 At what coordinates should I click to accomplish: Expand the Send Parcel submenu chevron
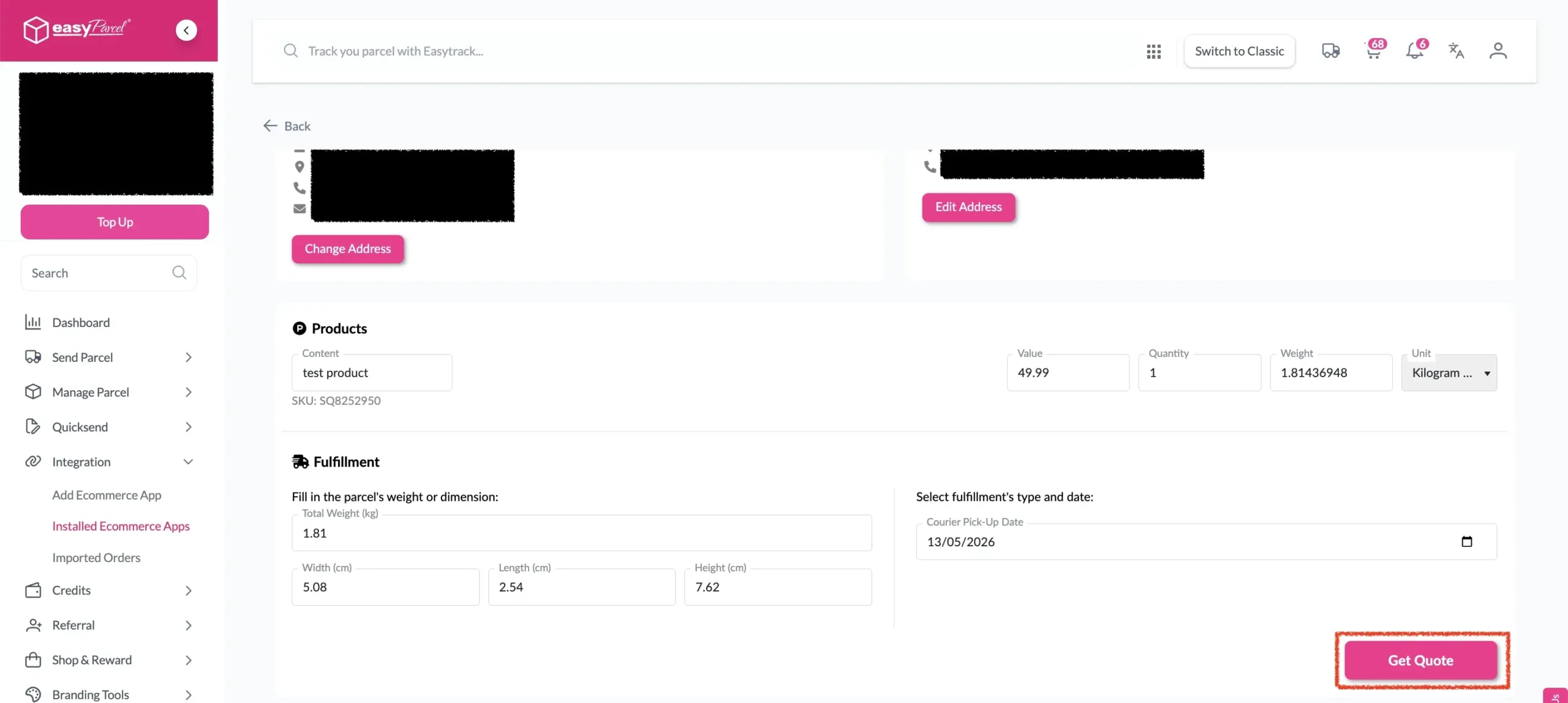pyautogui.click(x=189, y=357)
